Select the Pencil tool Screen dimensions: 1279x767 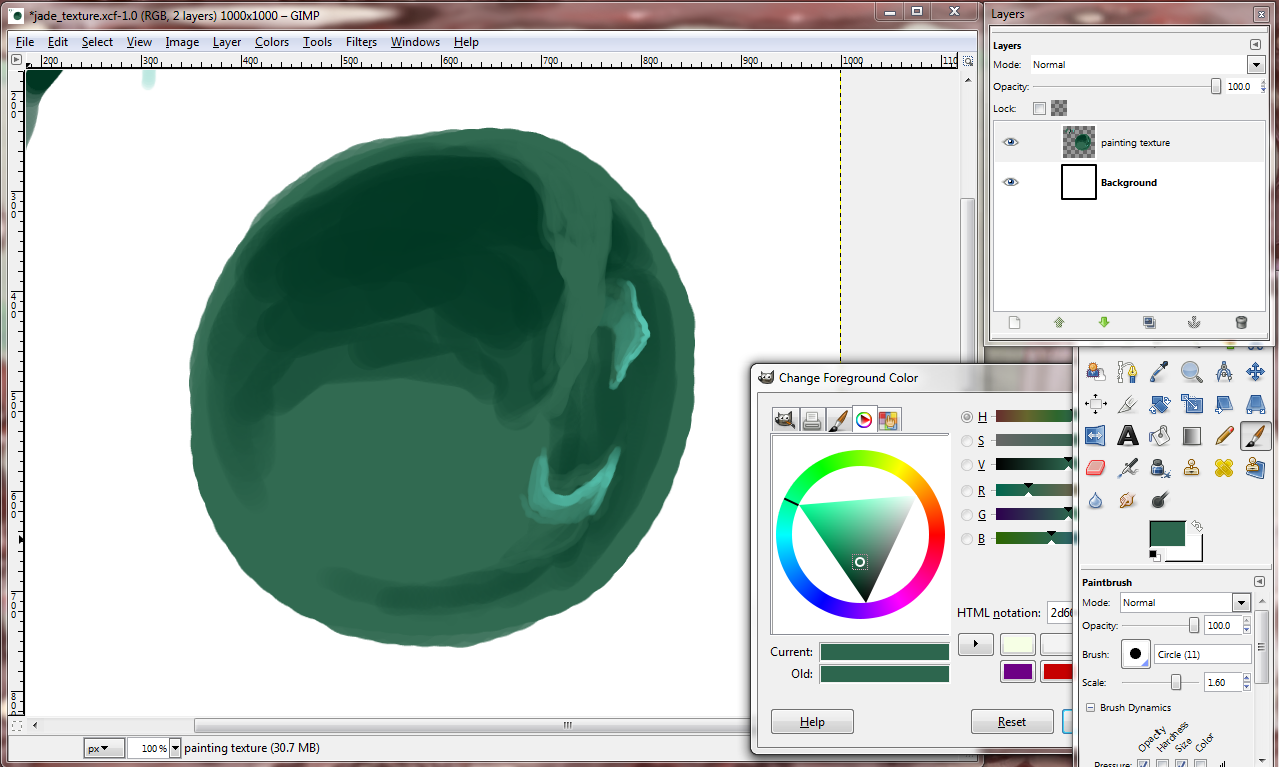(1224, 436)
